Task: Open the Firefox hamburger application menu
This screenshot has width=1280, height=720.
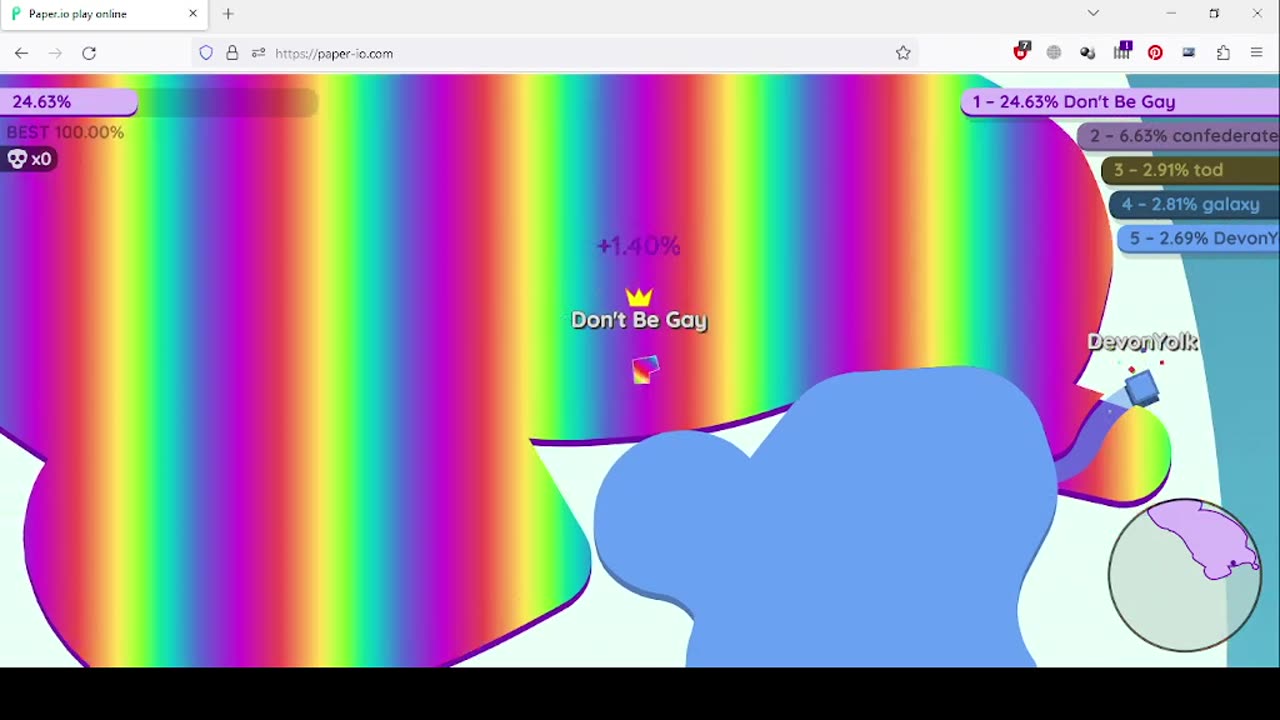Action: [x=1257, y=53]
